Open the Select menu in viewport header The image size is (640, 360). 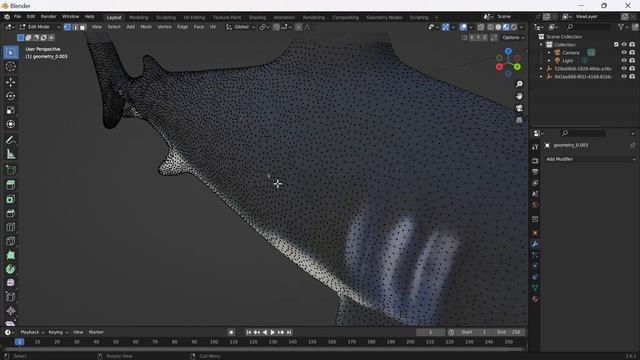(x=114, y=27)
